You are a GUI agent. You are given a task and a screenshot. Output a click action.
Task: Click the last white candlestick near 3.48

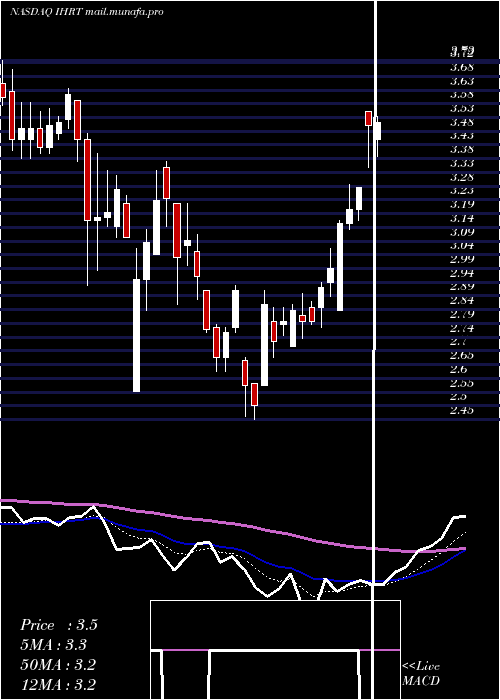[378, 131]
